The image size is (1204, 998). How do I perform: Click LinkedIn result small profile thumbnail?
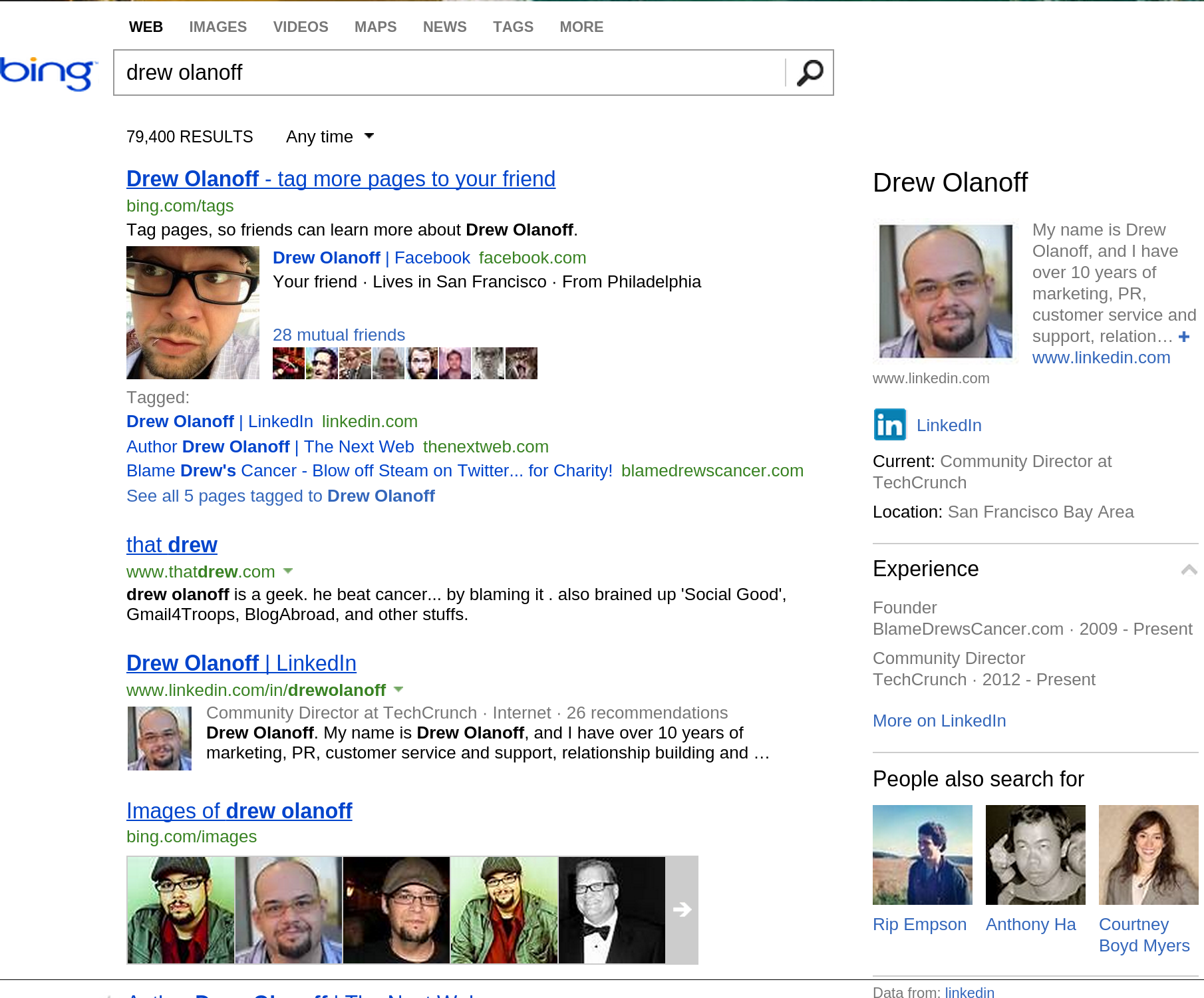point(160,739)
